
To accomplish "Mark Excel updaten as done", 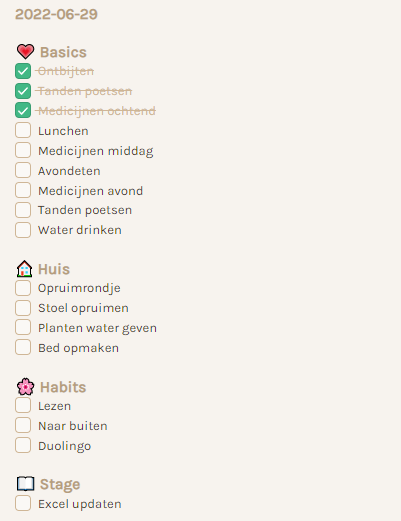I will [23, 503].
